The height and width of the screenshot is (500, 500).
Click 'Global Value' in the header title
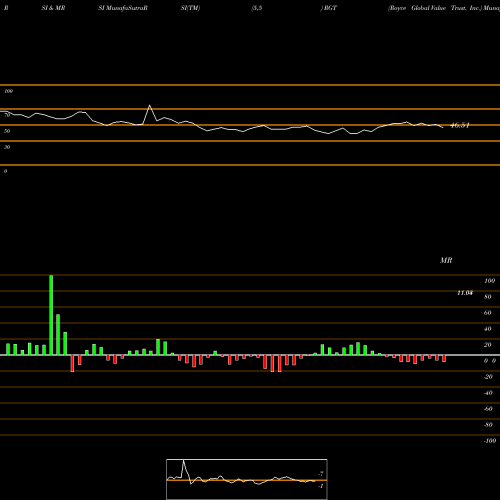pyautogui.click(x=429, y=8)
